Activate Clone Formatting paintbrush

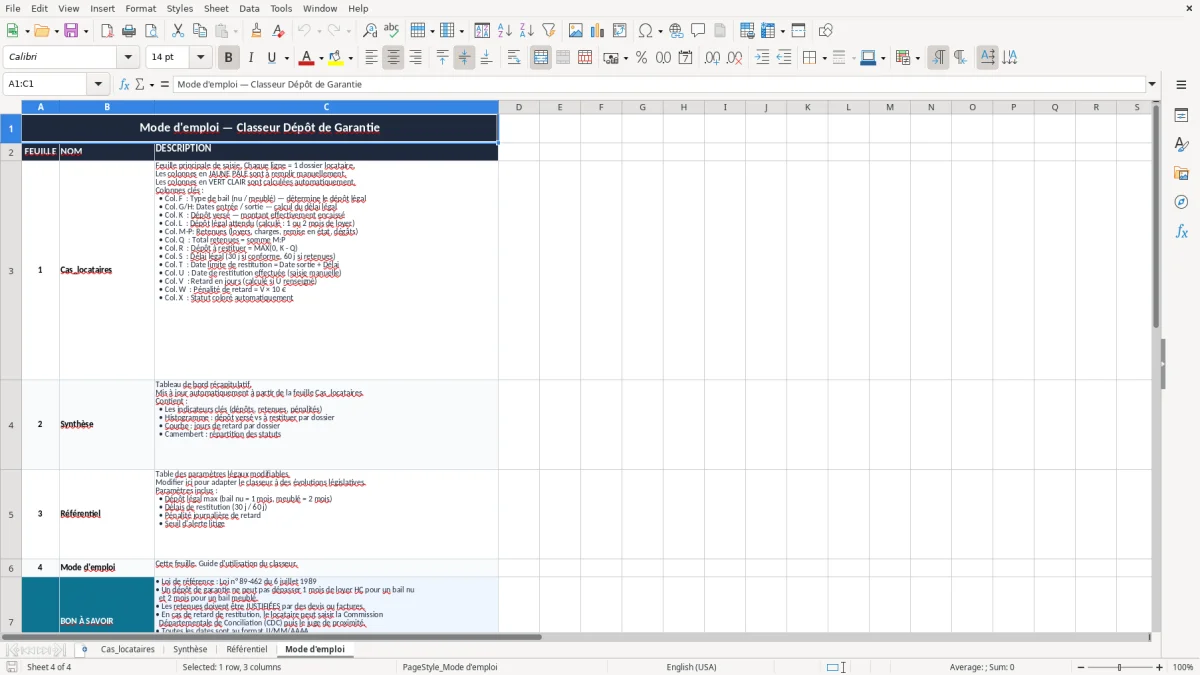257,31
